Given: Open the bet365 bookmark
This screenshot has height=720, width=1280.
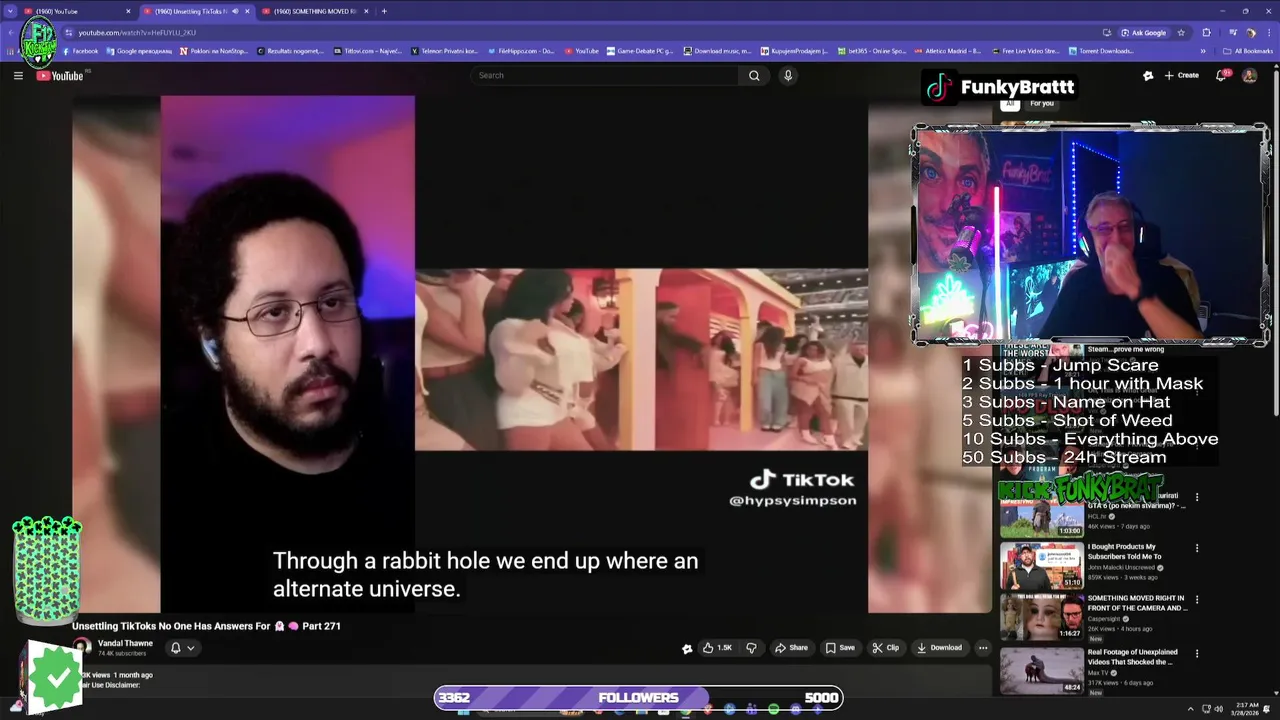Looking at the screenshot, I should [872, 51].
